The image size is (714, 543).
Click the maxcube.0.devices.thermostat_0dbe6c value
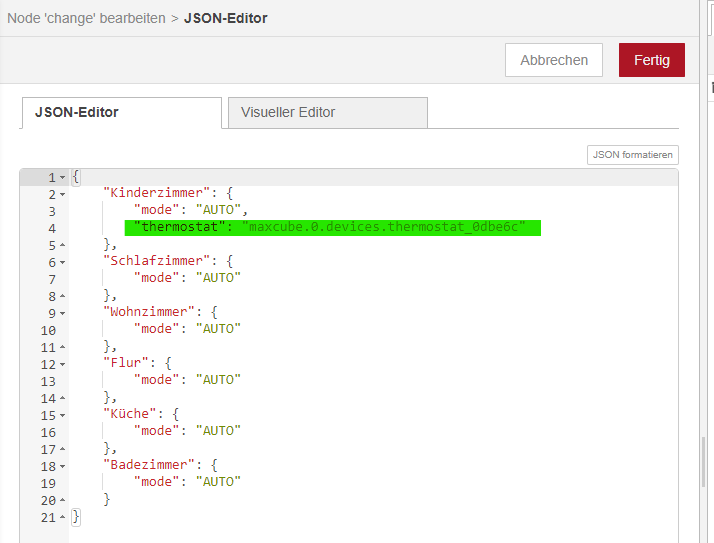383,227
